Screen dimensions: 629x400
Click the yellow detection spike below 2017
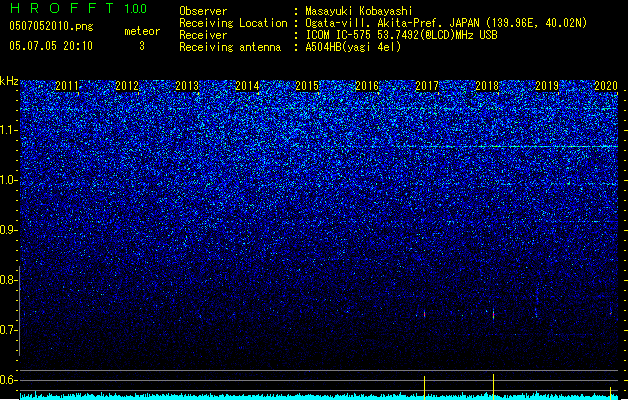[424, 388]
